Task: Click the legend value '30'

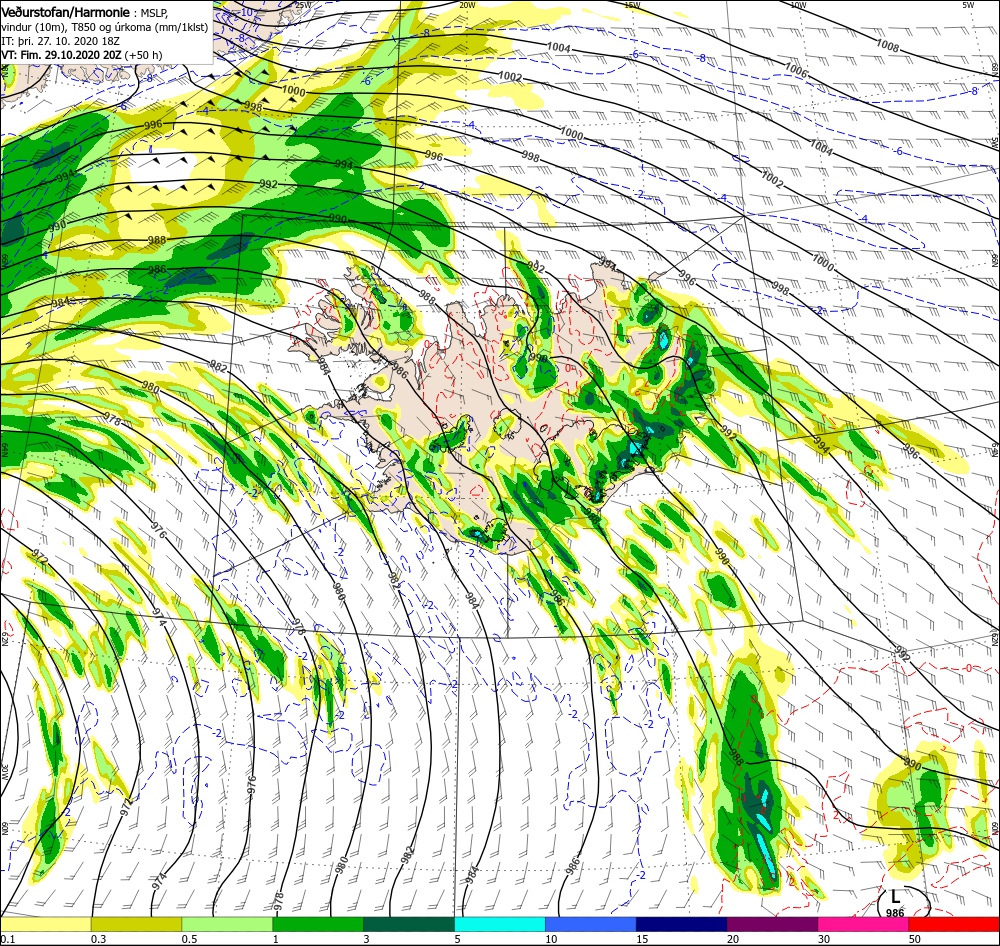Action: [x=824, y=938]
